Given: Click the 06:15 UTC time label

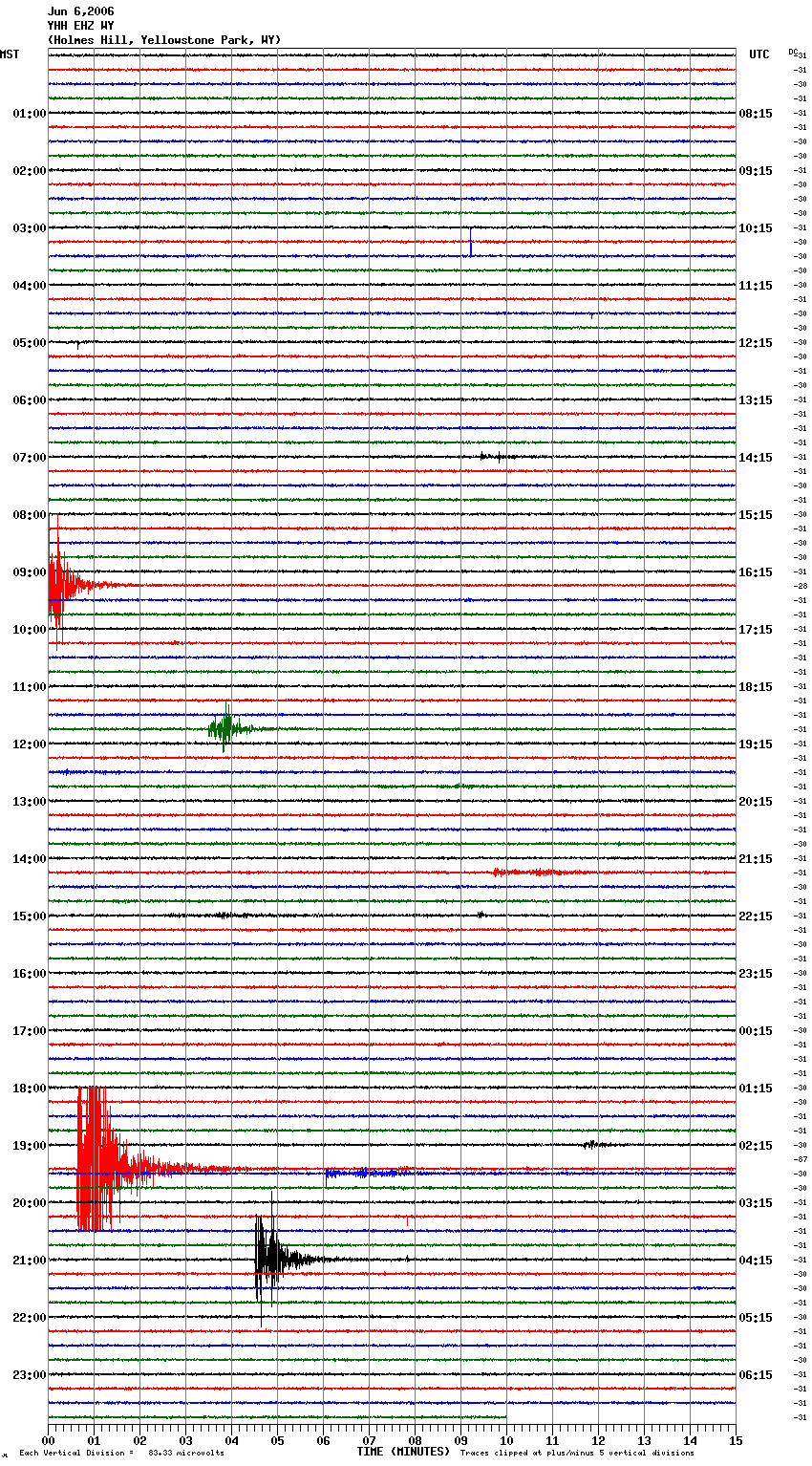Looking at the screenshot, I should [756, 1375].
